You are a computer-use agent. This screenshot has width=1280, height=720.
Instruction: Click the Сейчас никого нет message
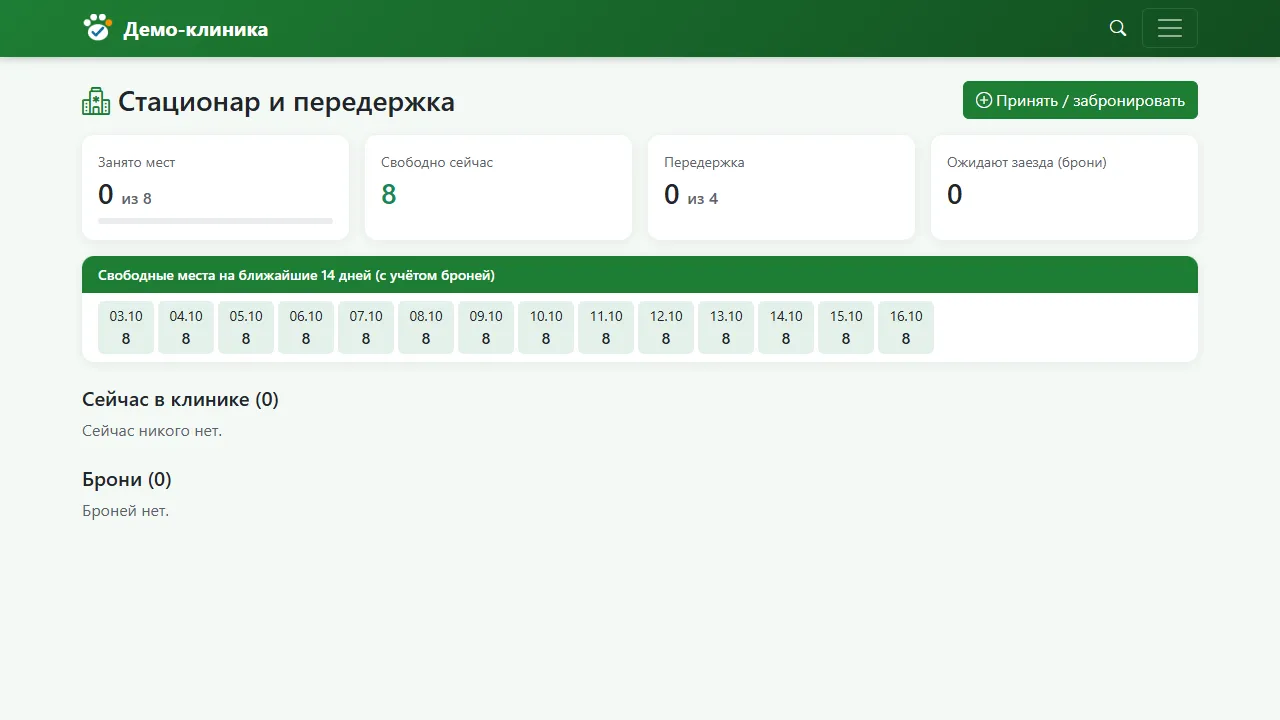pos(152,431)
